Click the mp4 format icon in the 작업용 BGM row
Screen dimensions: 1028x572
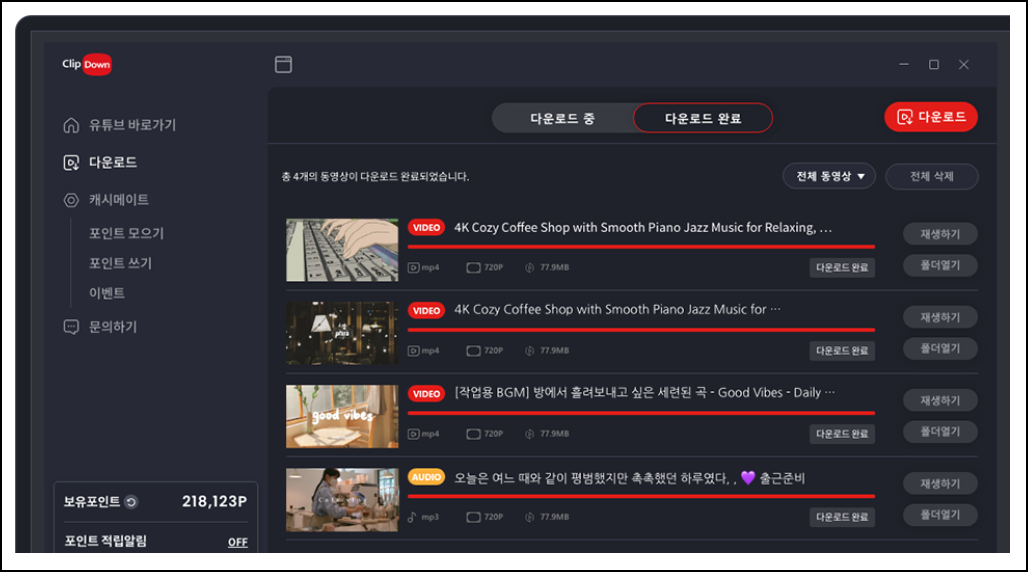point(413,434)
